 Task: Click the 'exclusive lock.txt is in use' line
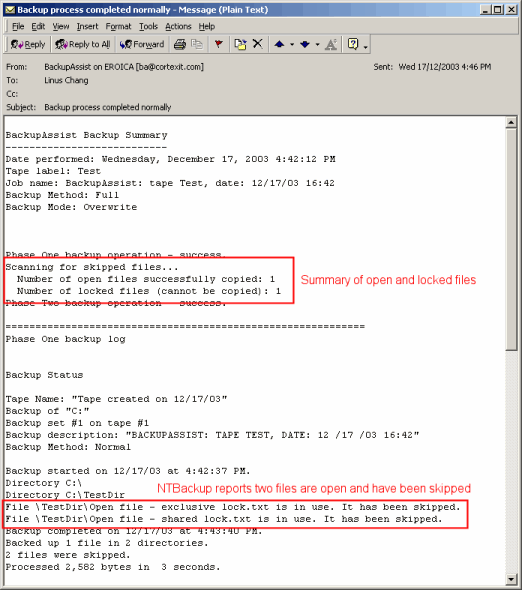point(233,507)
